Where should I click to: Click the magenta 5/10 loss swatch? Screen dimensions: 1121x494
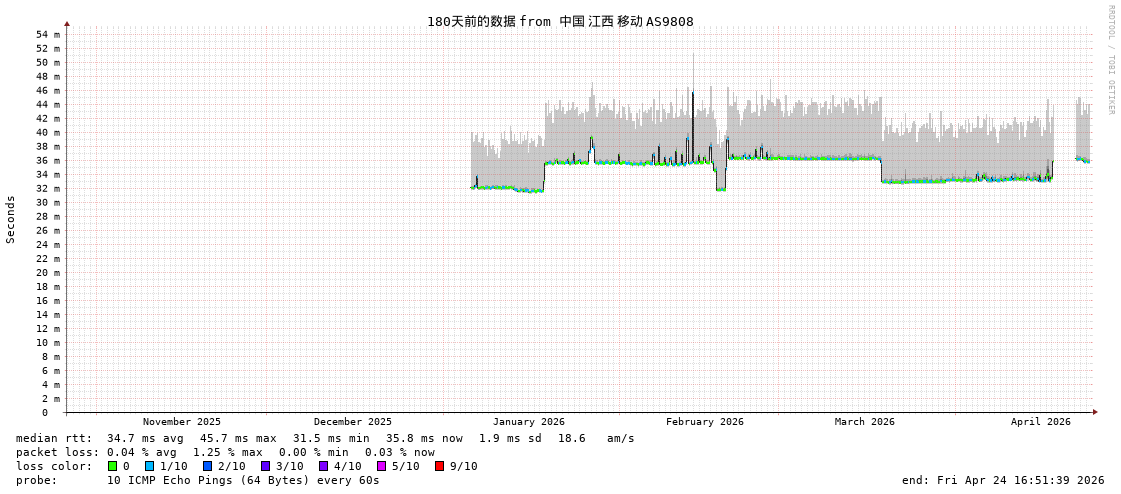[x=381, y=466]
